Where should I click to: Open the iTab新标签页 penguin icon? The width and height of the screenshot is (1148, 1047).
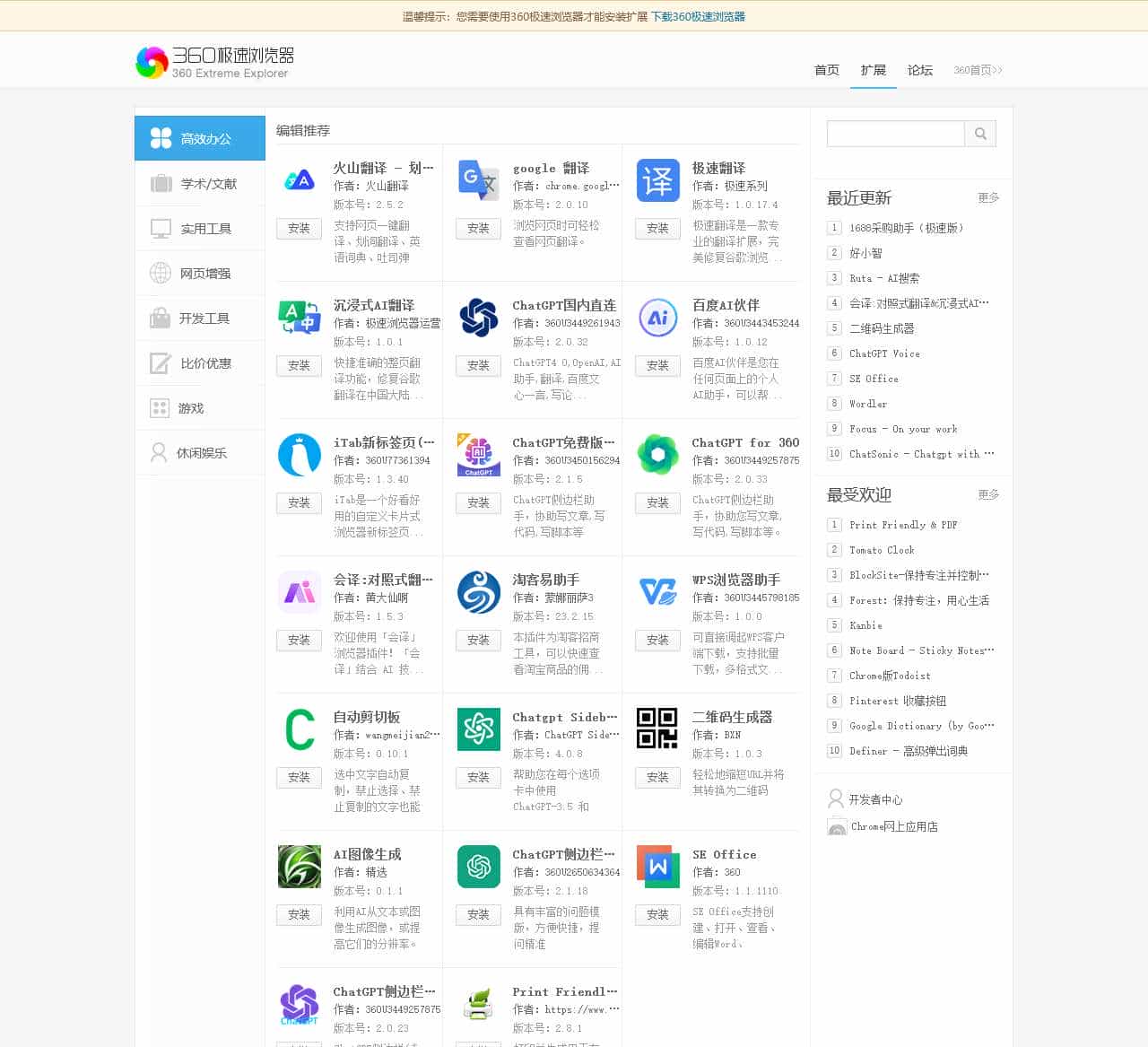300,455
